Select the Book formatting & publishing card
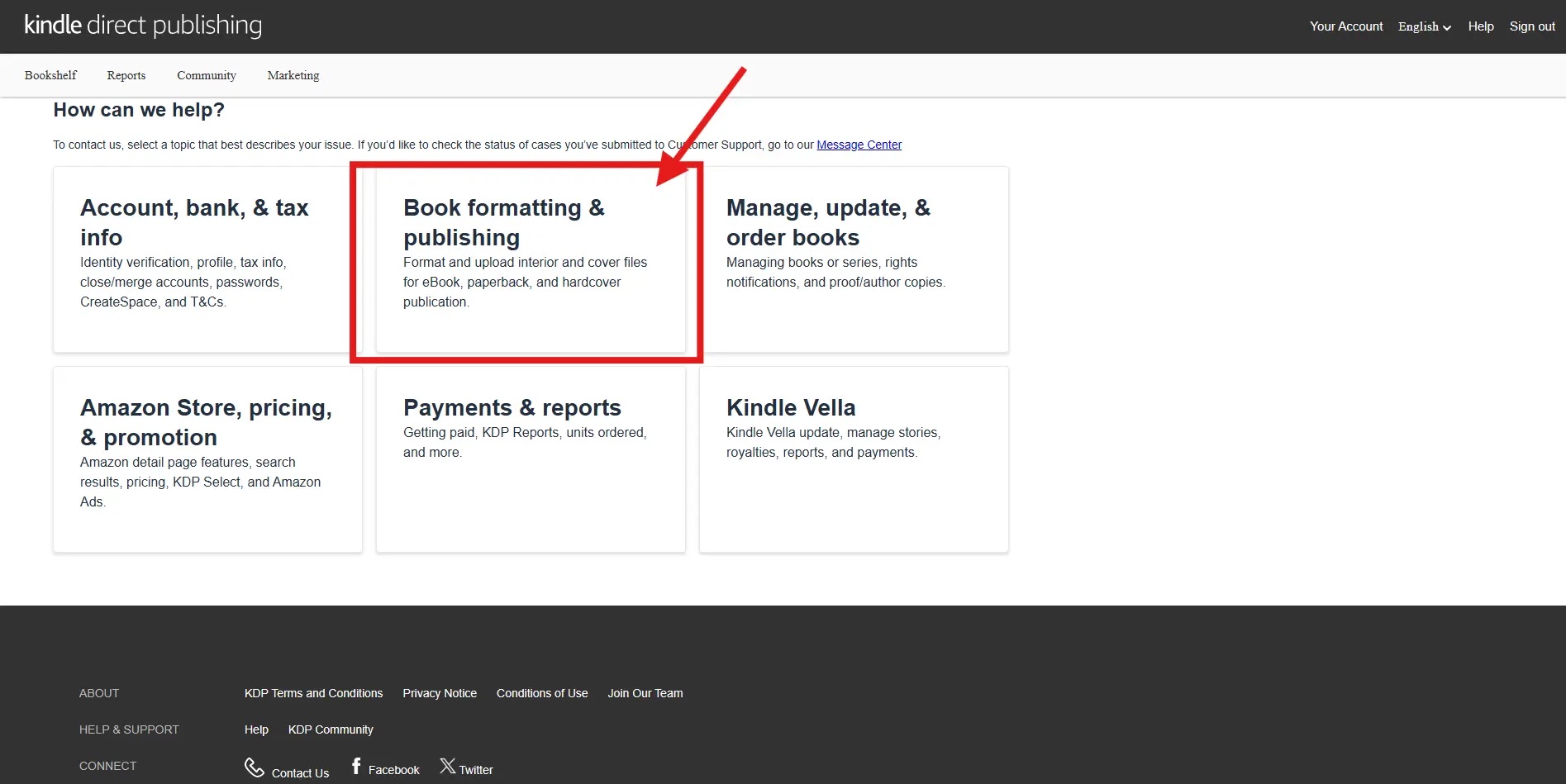 pos(531,259)
